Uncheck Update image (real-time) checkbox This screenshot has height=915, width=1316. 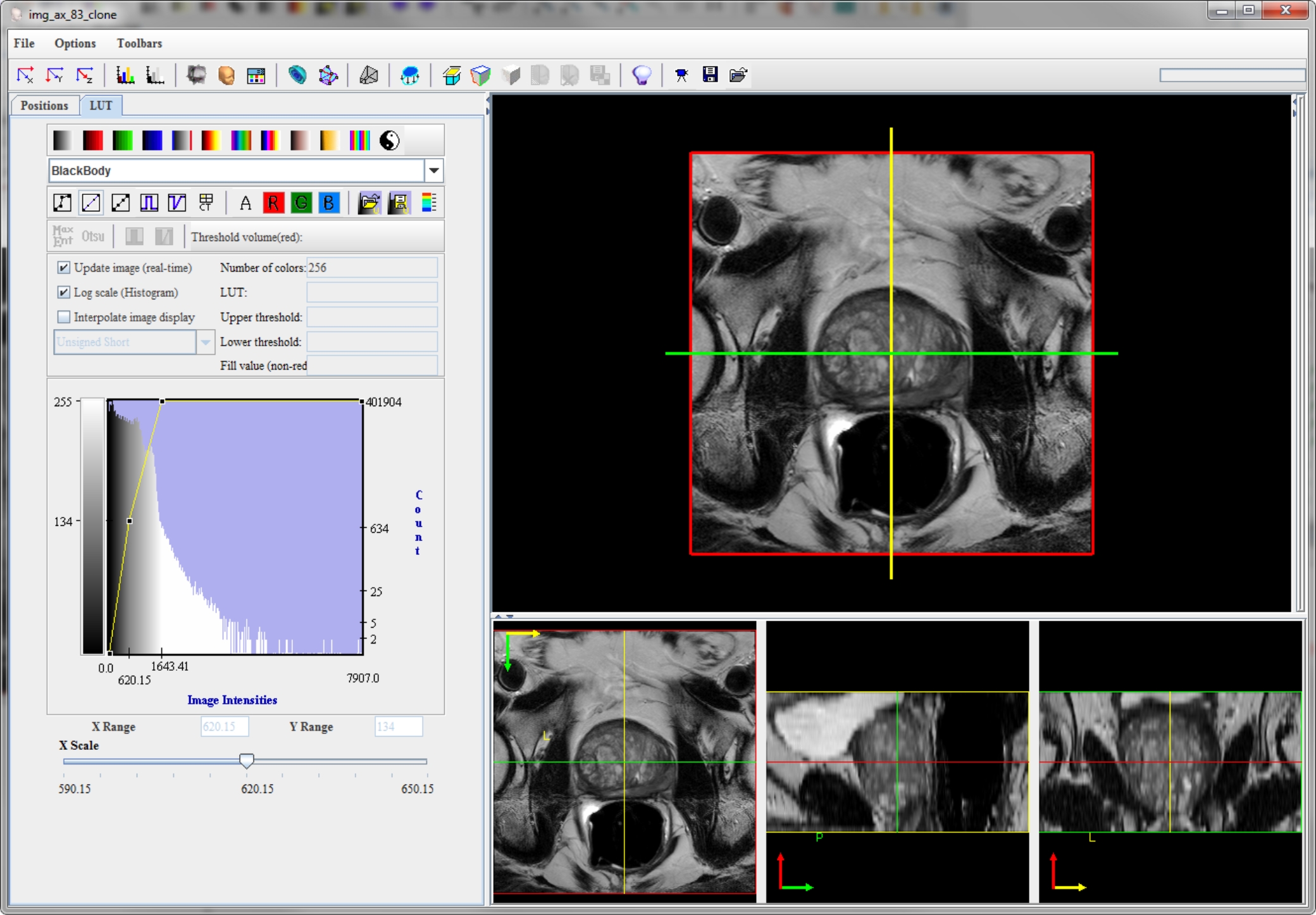[x=64, y=268]
